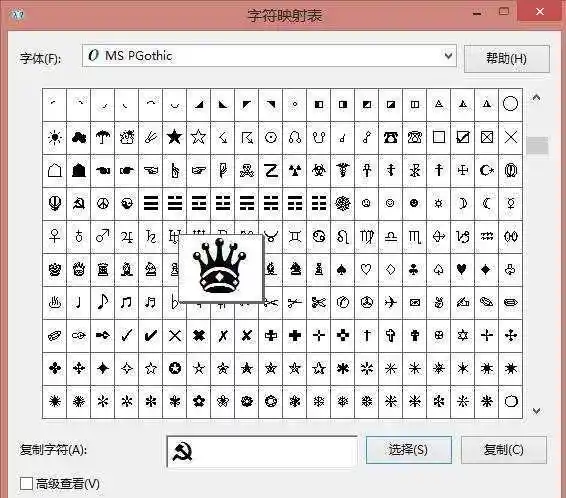Pick the white chess rook

pos(103,270)
